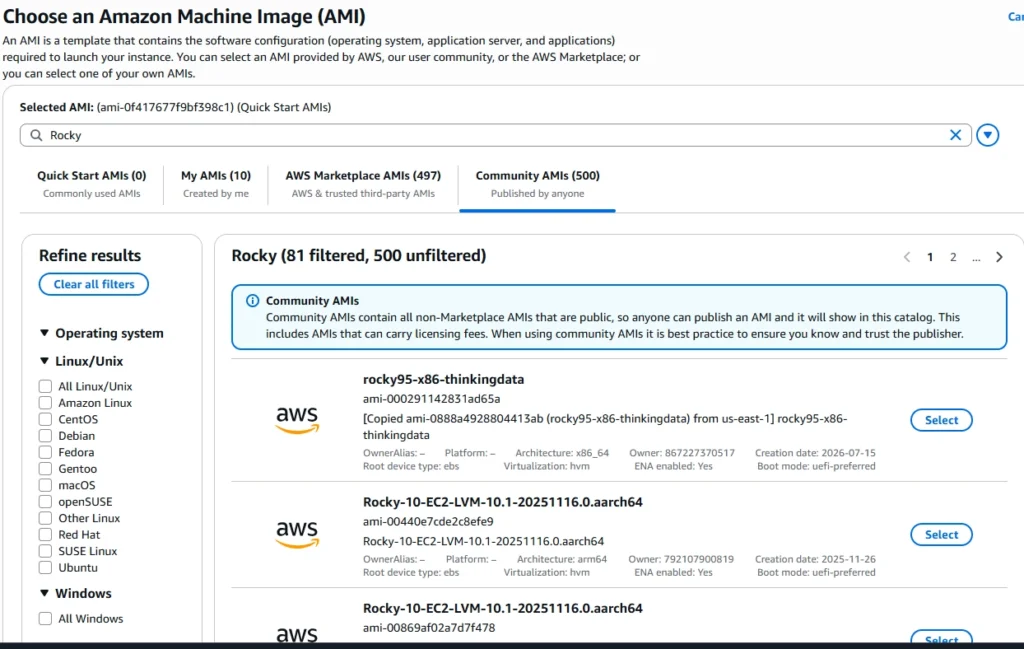This screenshot has height=649, width=1024.
Task: Open the ellipsis for more pages
Action: click(976, 257)
